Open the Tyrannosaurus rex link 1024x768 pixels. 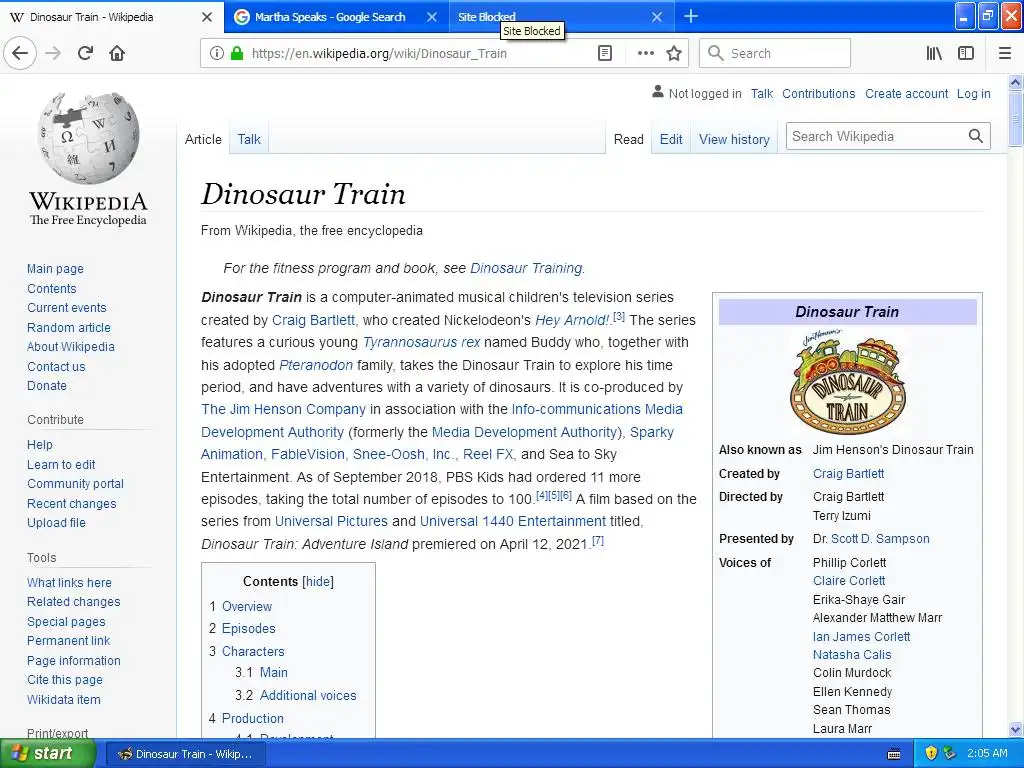pyautogui.click(x=421, y=342)
